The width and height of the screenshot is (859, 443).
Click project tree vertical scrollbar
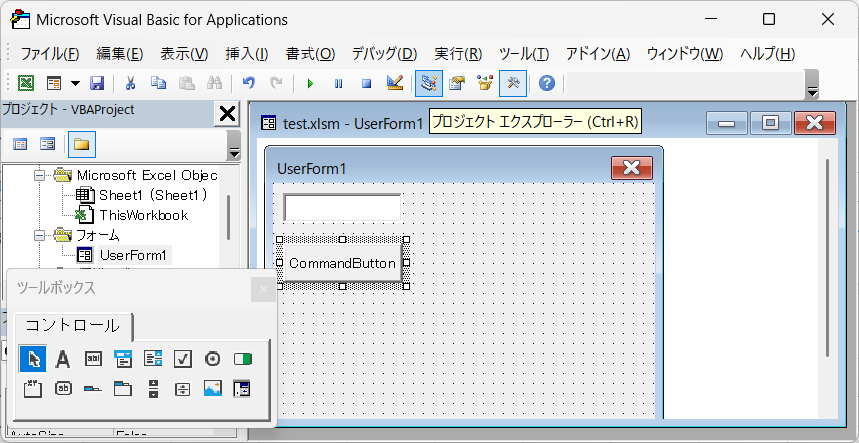[x=228, y=216]
